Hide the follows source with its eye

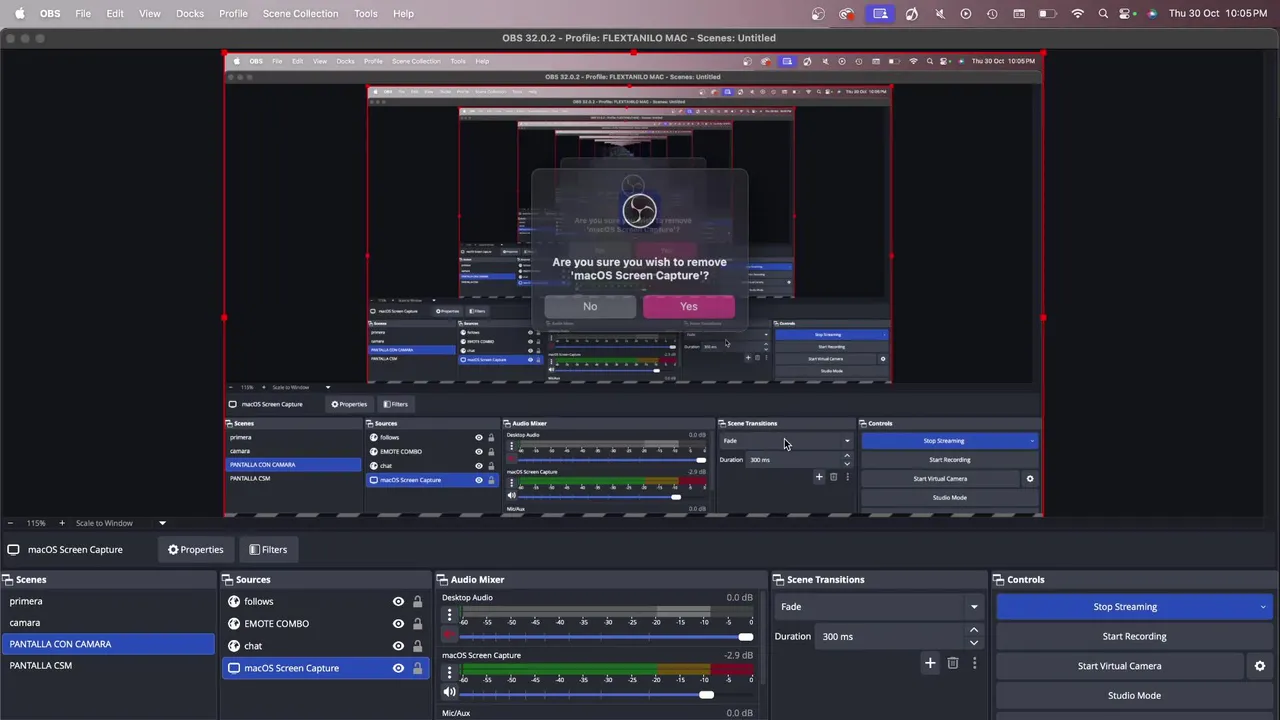click(398, 601)
